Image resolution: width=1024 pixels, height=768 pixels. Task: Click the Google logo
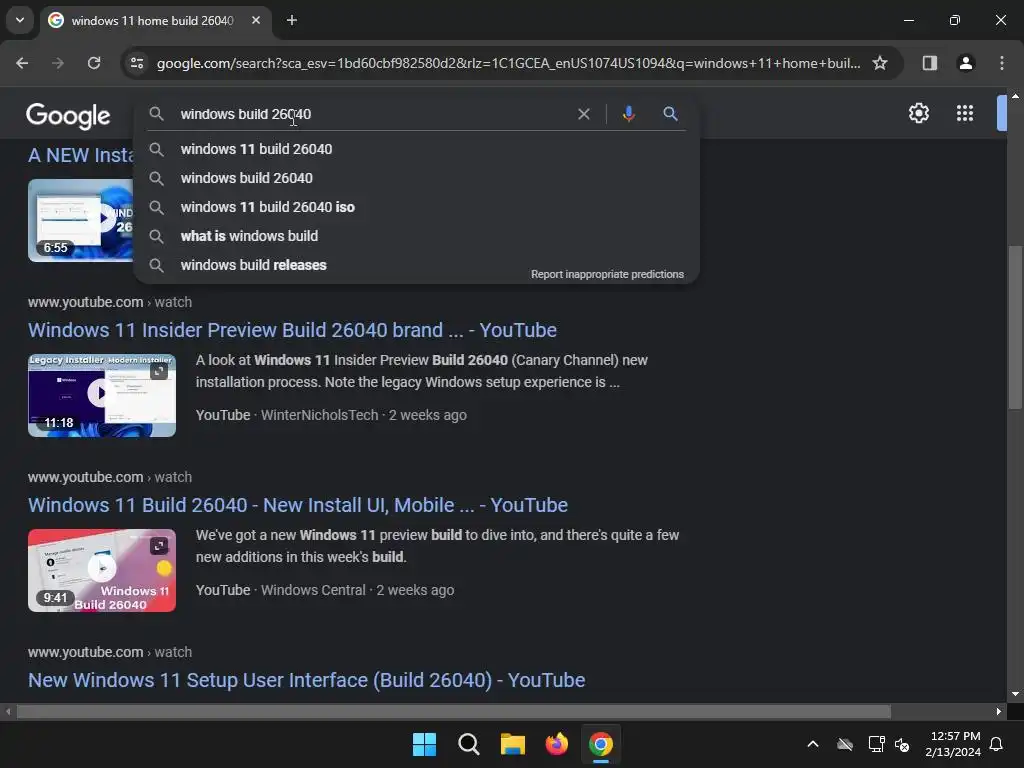pyautogui.click(x=68, y=116)
